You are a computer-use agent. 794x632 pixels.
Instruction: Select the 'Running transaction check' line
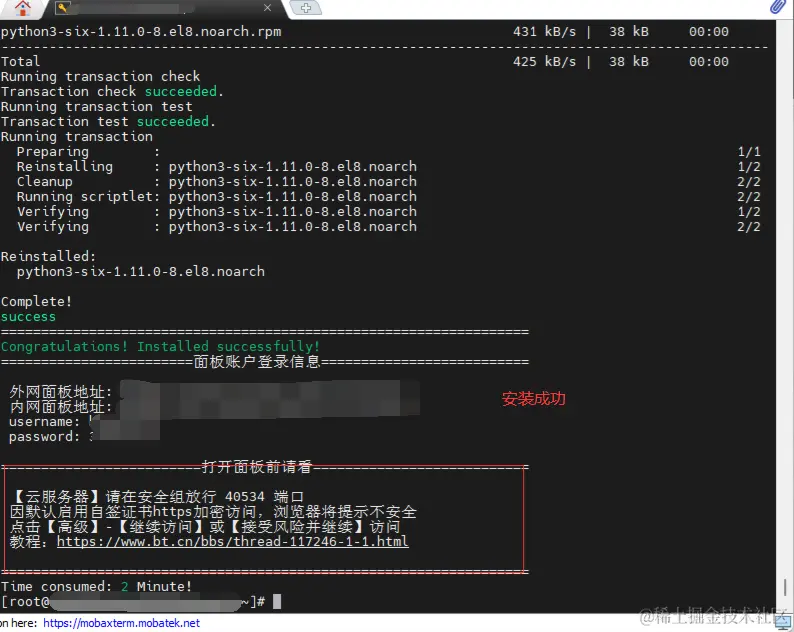point(100,76)
